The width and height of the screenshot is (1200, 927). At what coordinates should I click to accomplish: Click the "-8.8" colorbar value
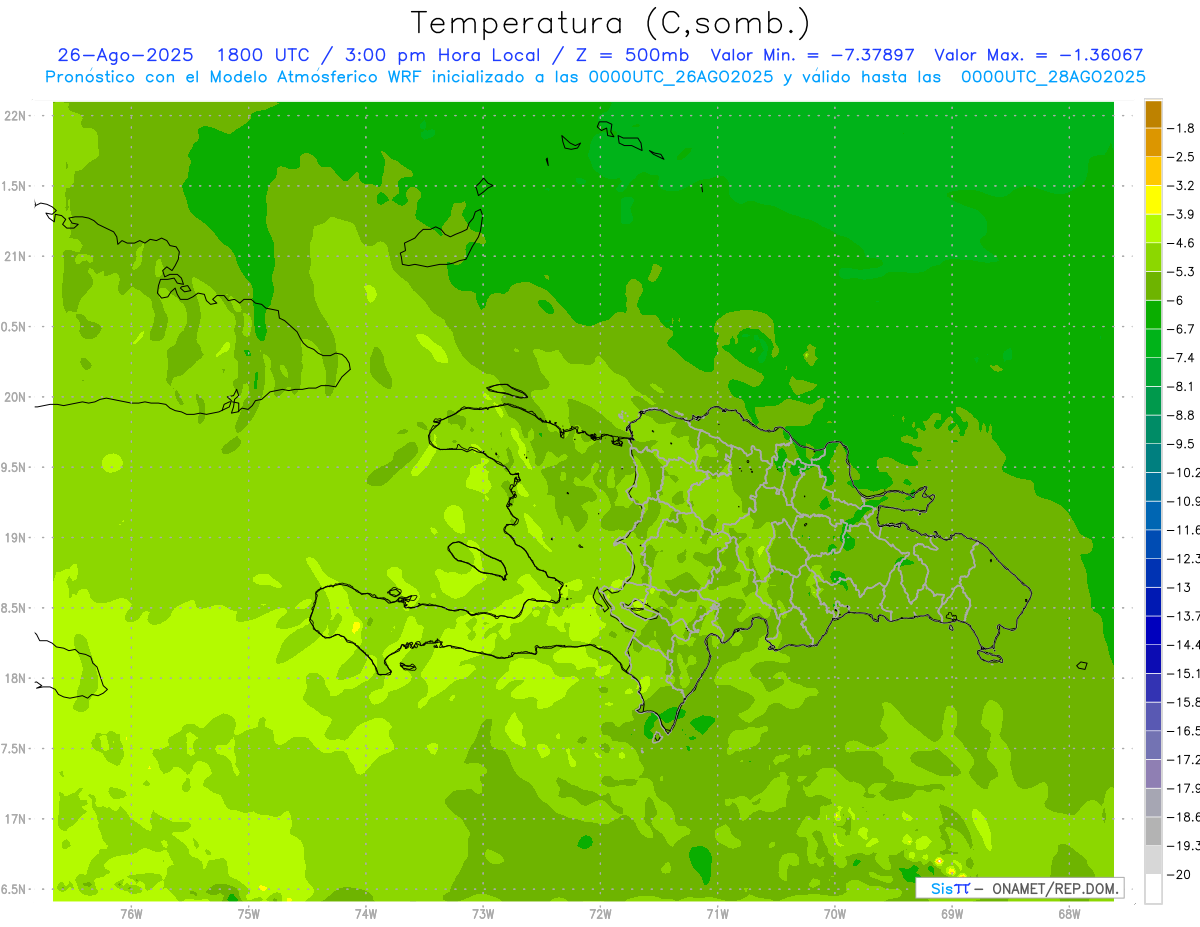click(1182, 415)
